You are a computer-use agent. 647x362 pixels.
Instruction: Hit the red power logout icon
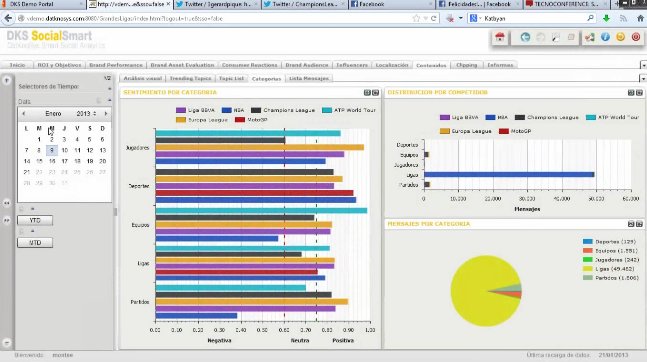coord(636,37)
